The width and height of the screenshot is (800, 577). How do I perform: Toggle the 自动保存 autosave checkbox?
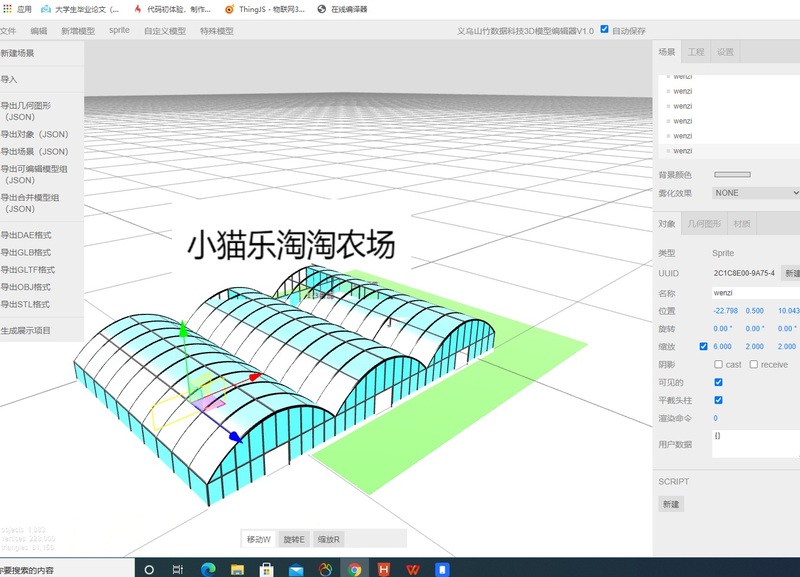pos(605,29)
